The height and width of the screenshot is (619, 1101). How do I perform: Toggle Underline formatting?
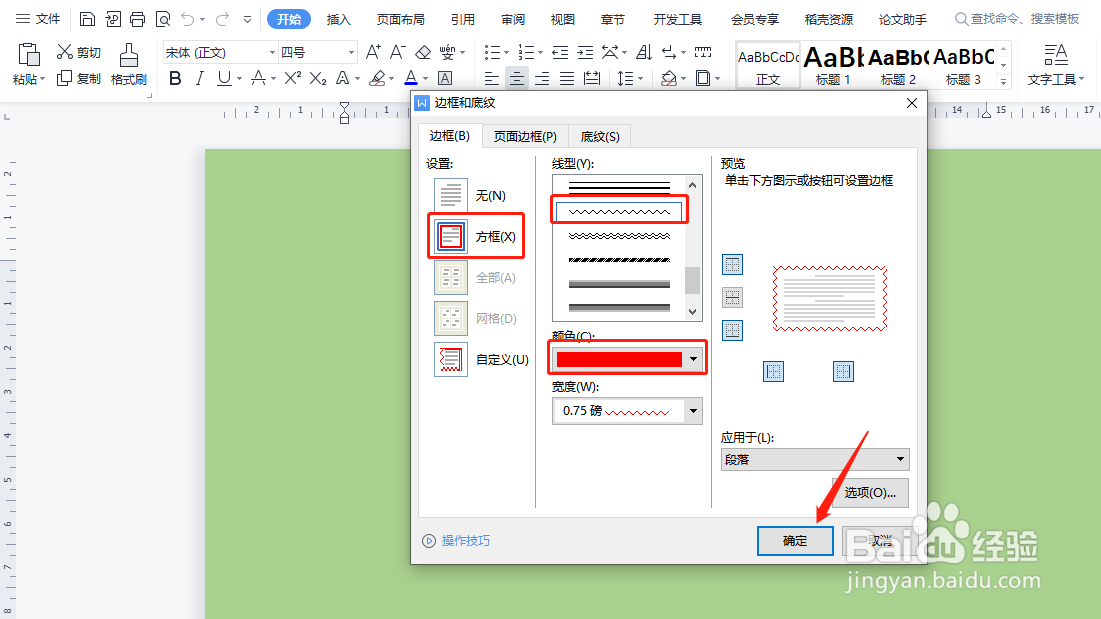[224, 79]
